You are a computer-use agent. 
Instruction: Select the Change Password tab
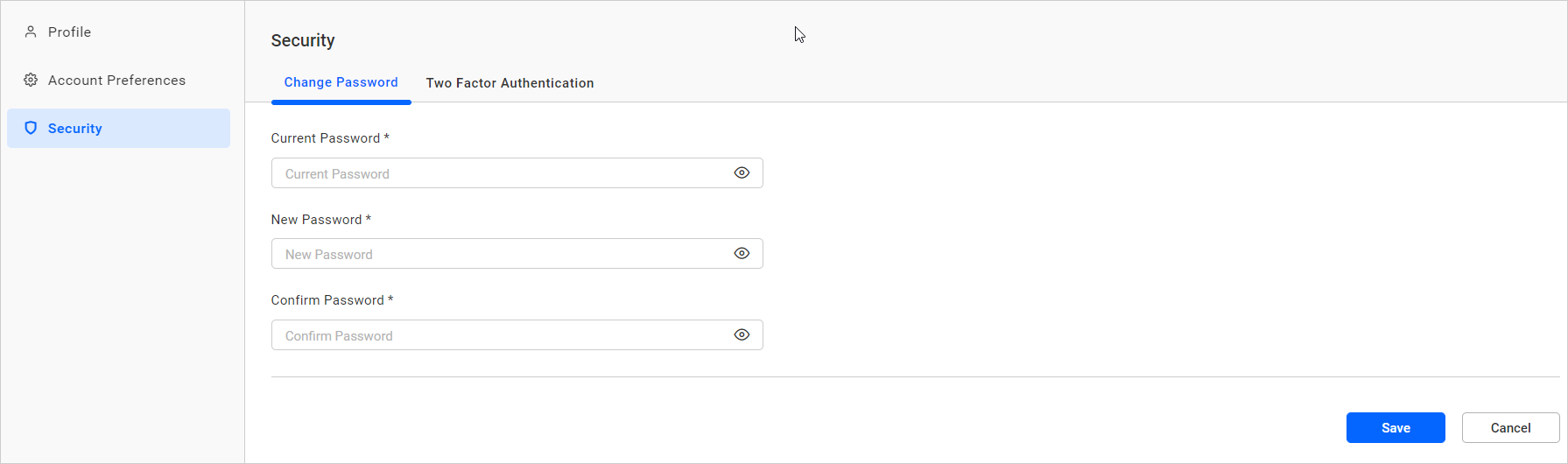click(341, 82)
